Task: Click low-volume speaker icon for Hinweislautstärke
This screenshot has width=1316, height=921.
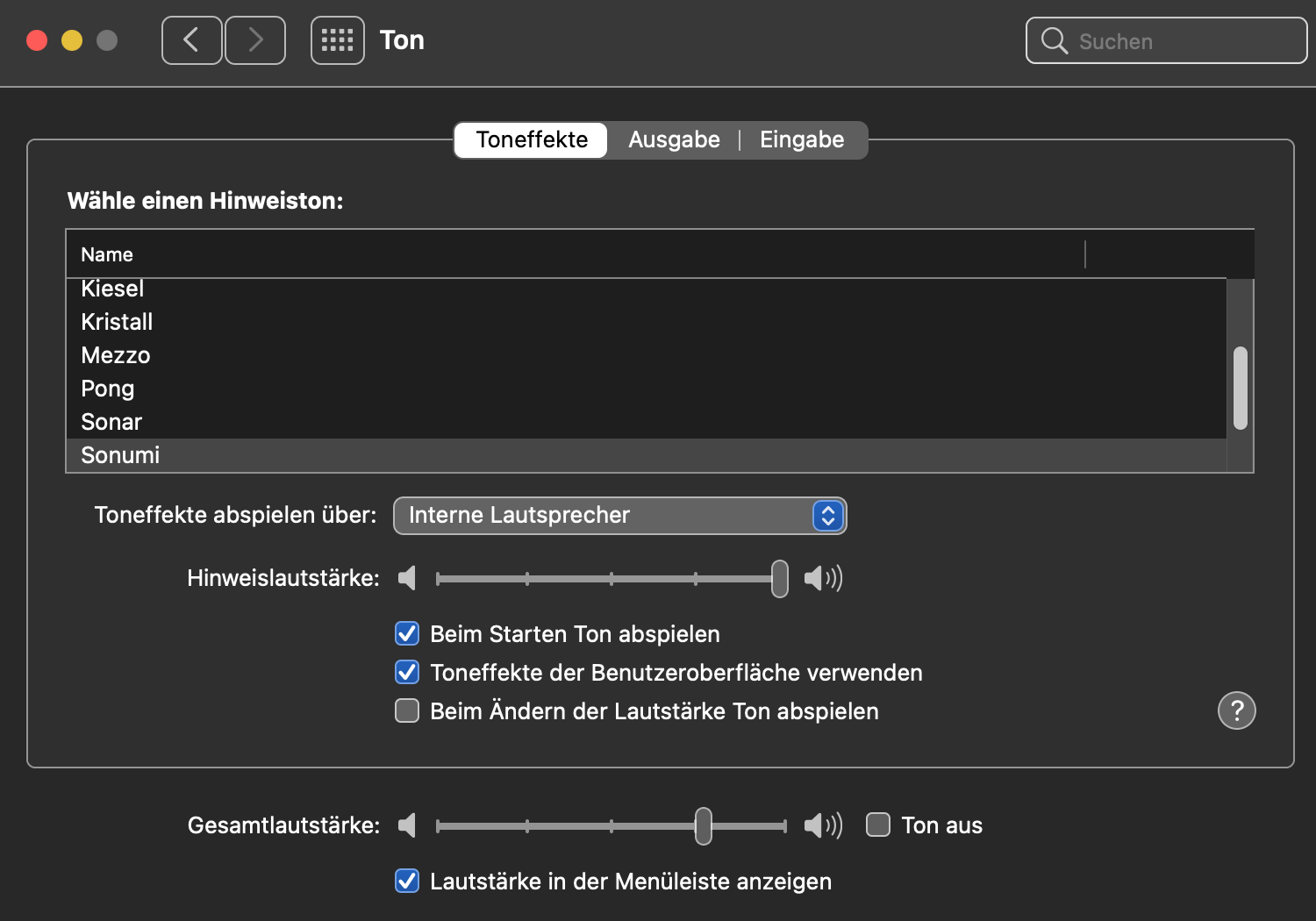Action: pos(407,578)
